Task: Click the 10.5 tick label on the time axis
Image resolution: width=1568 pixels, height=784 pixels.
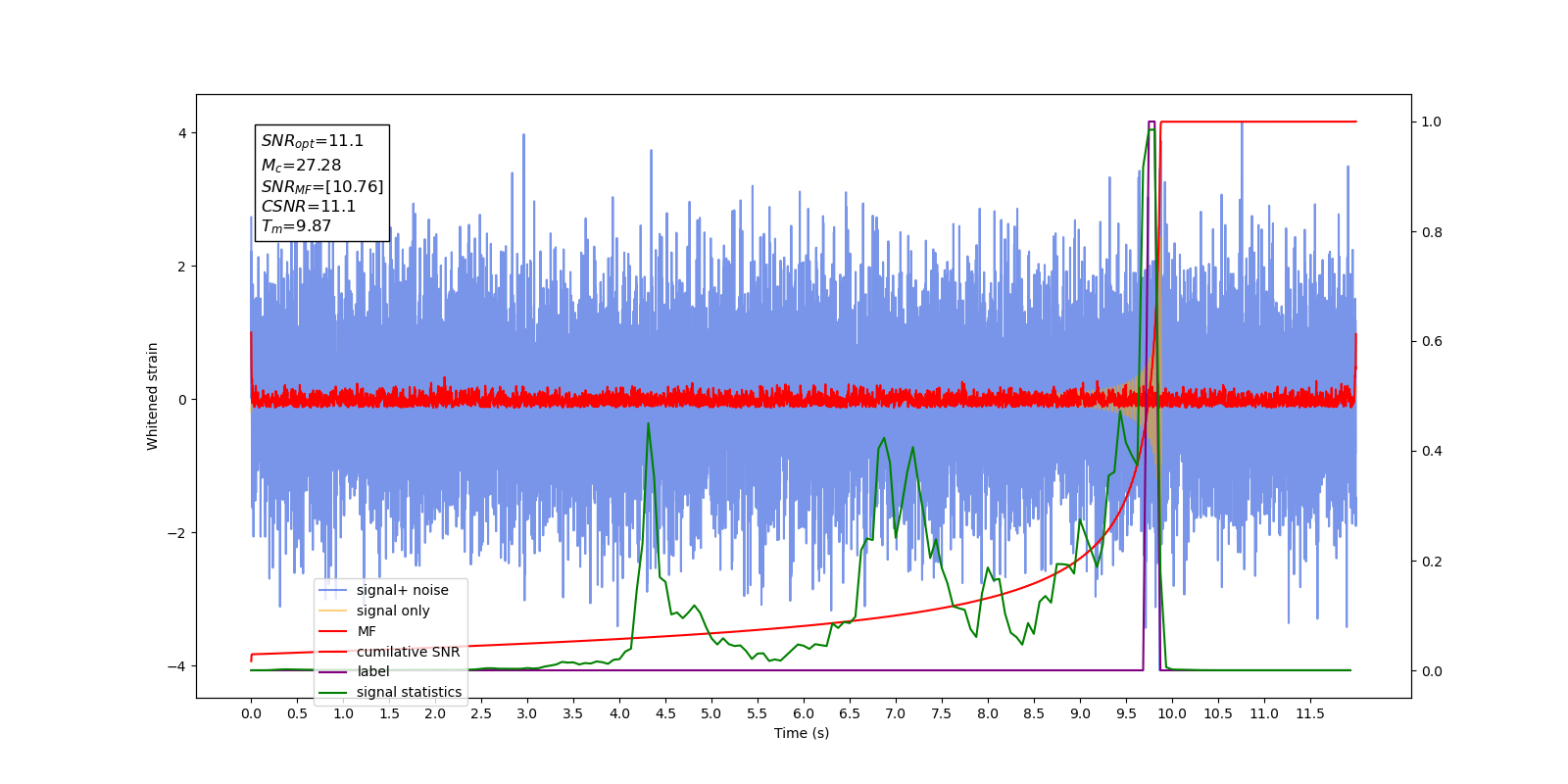Action: pos(1218,713)
